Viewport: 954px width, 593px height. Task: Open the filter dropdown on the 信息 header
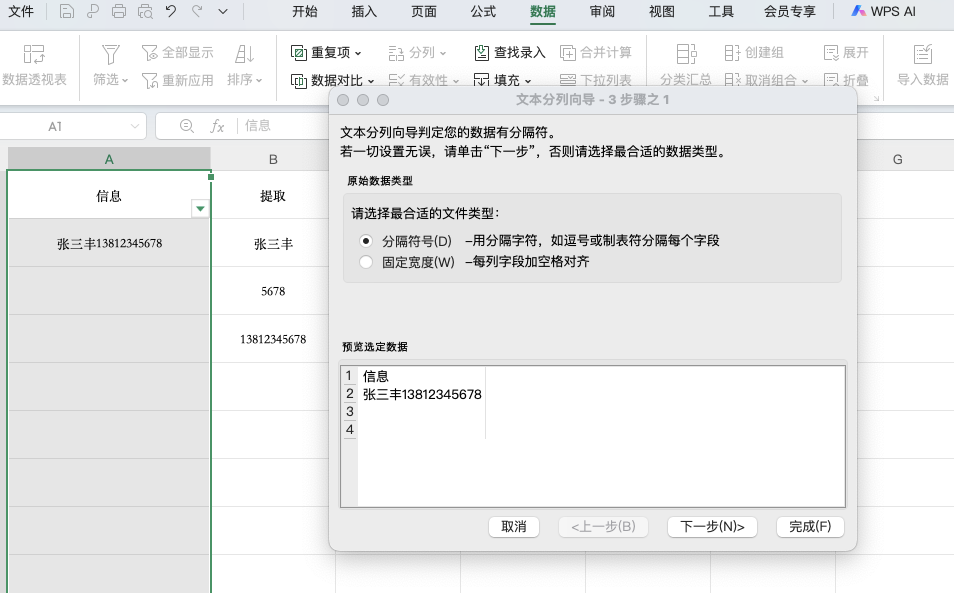(200, 208)
